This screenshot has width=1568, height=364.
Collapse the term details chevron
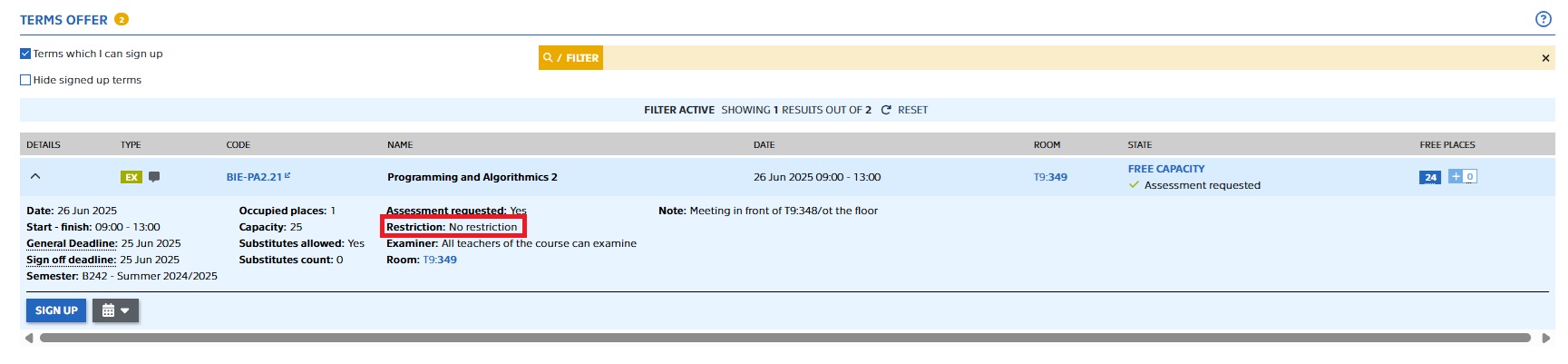[35, 177]
